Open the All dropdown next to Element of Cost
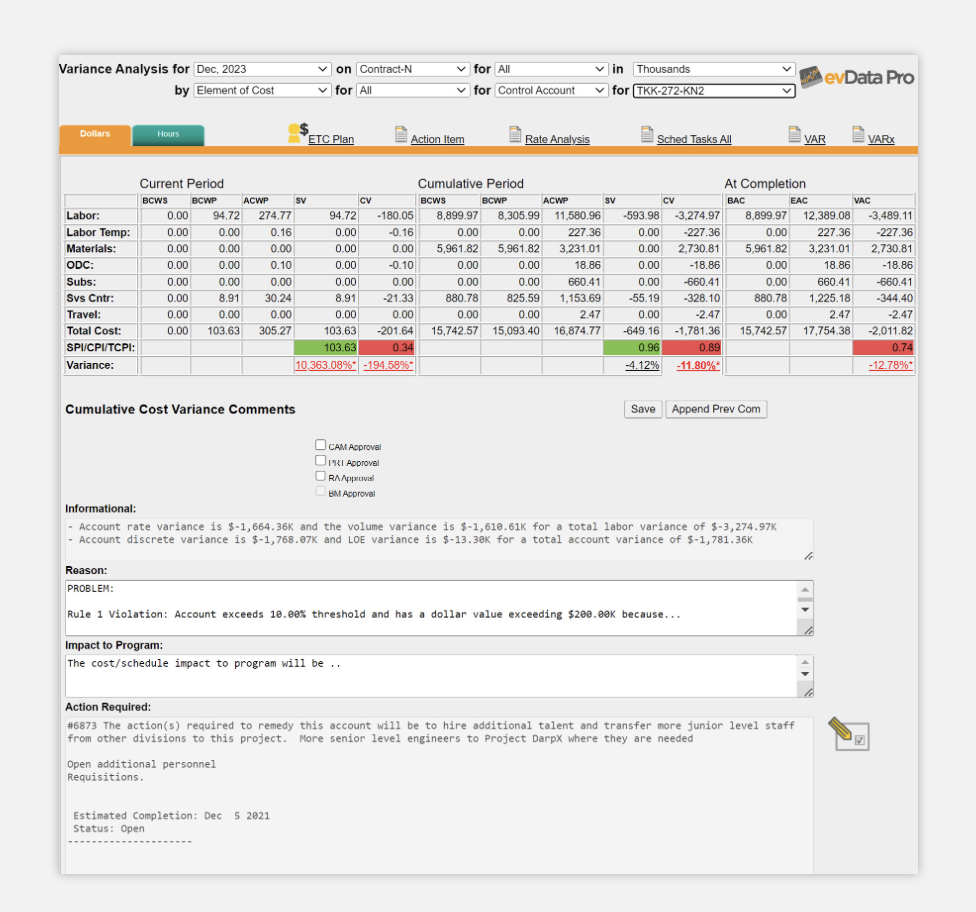Image resolution: width=976 pixels, height=912 pixels. (413, 90)
